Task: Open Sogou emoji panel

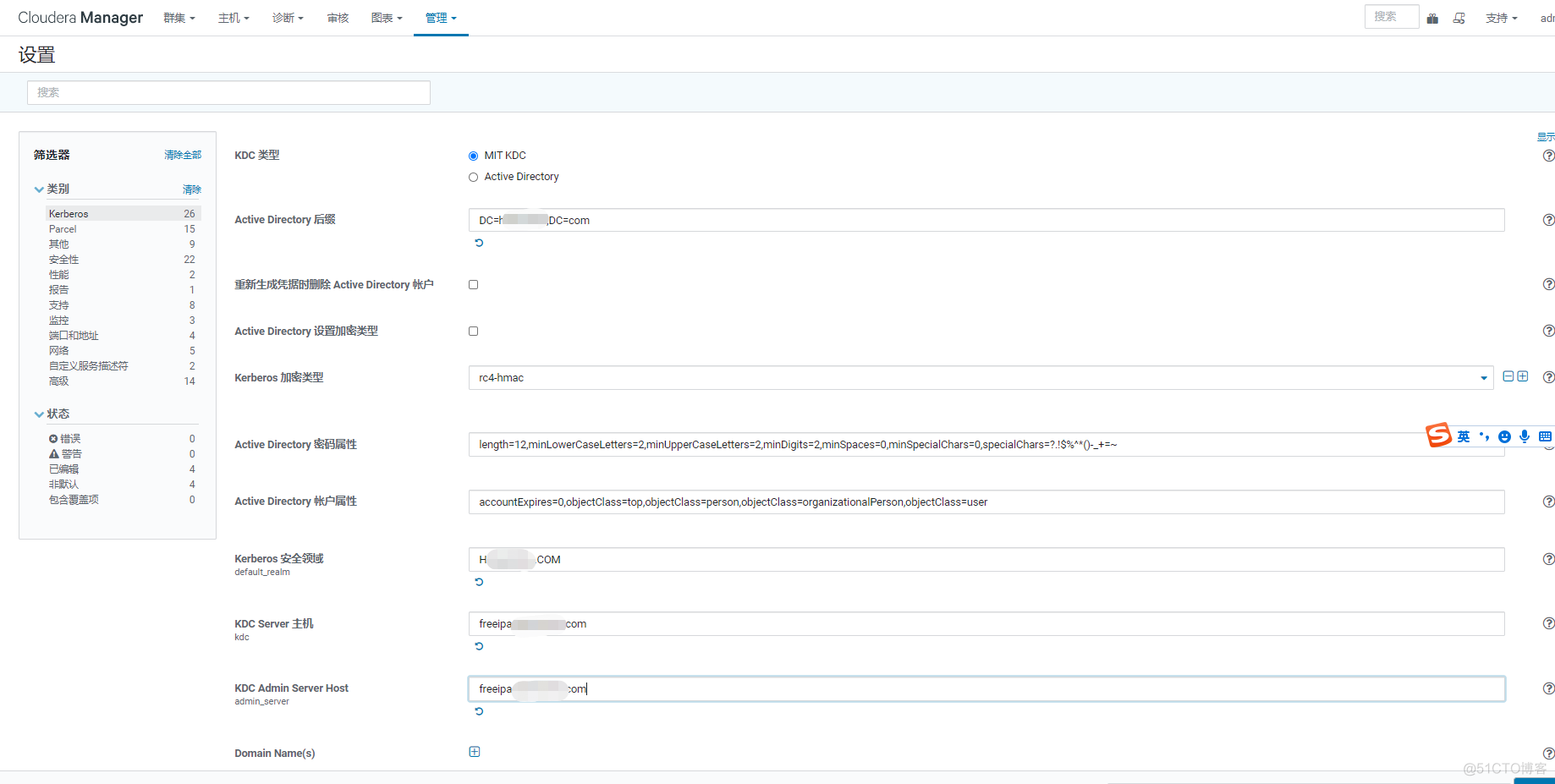Action: coord(1504,436)
